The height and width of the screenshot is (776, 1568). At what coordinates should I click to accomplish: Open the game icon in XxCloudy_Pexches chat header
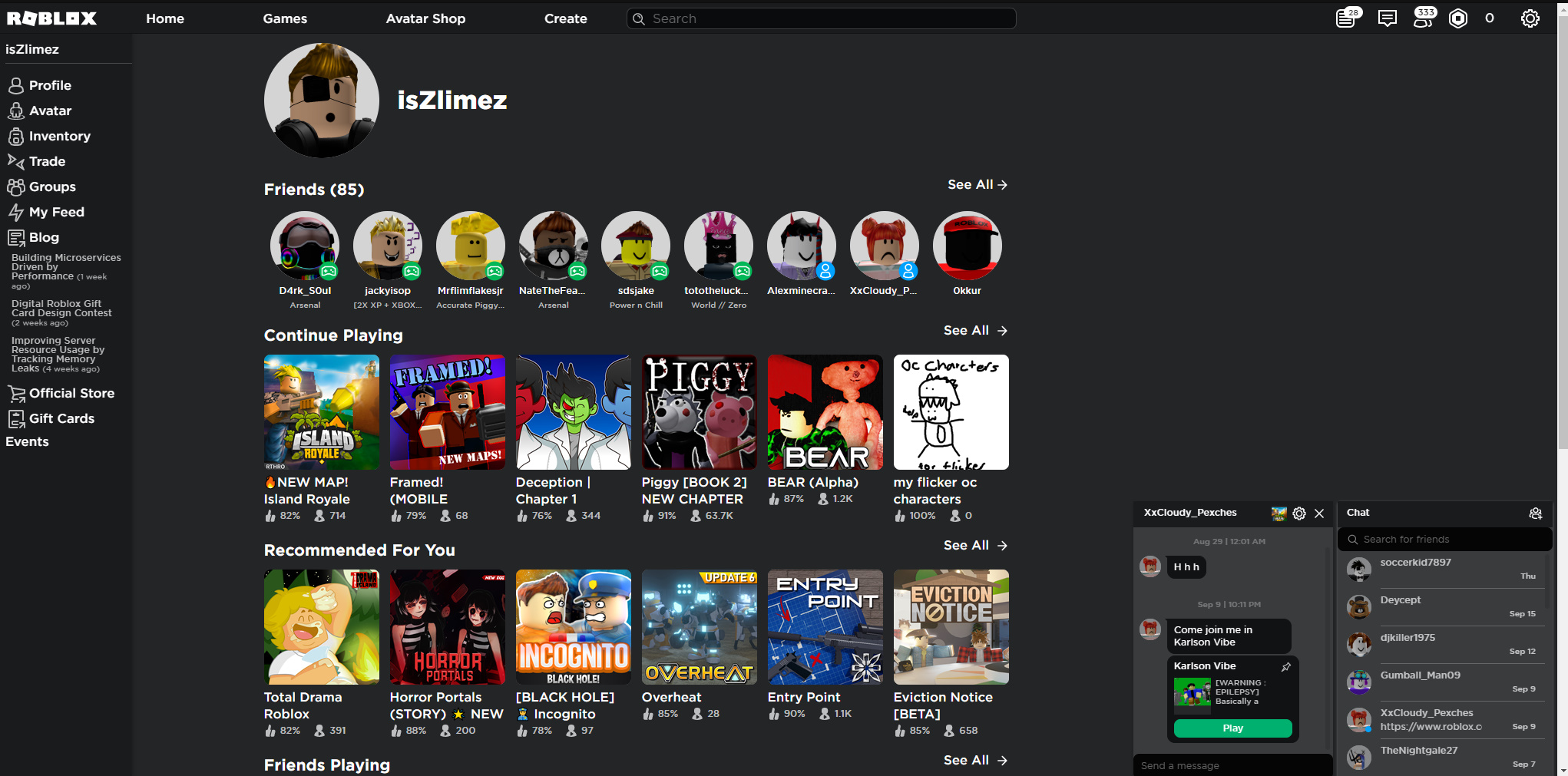click(x=1279, y=513)
